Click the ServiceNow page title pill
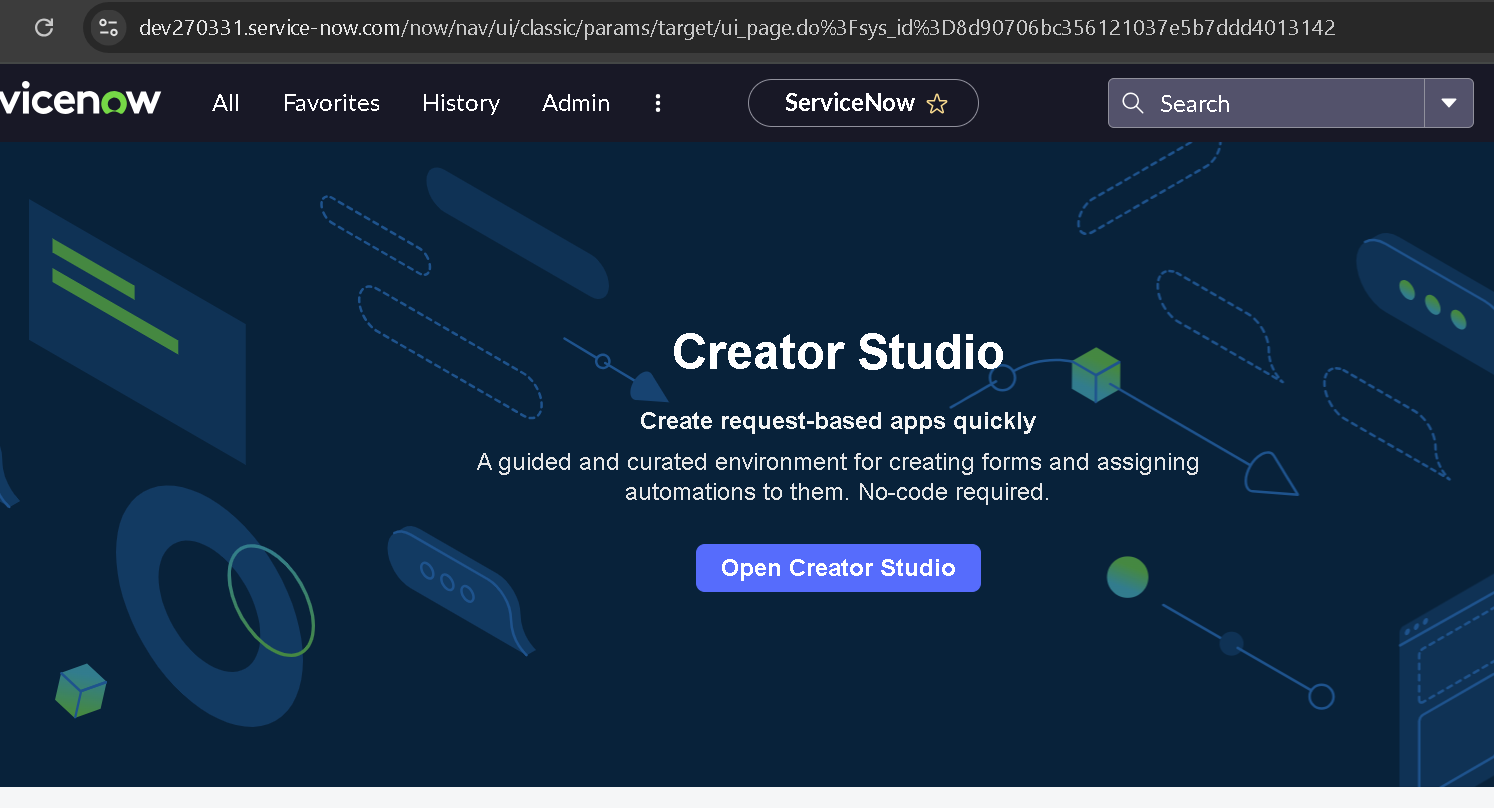The height and width of the screenshot is (808, 1494). [863, 103]
